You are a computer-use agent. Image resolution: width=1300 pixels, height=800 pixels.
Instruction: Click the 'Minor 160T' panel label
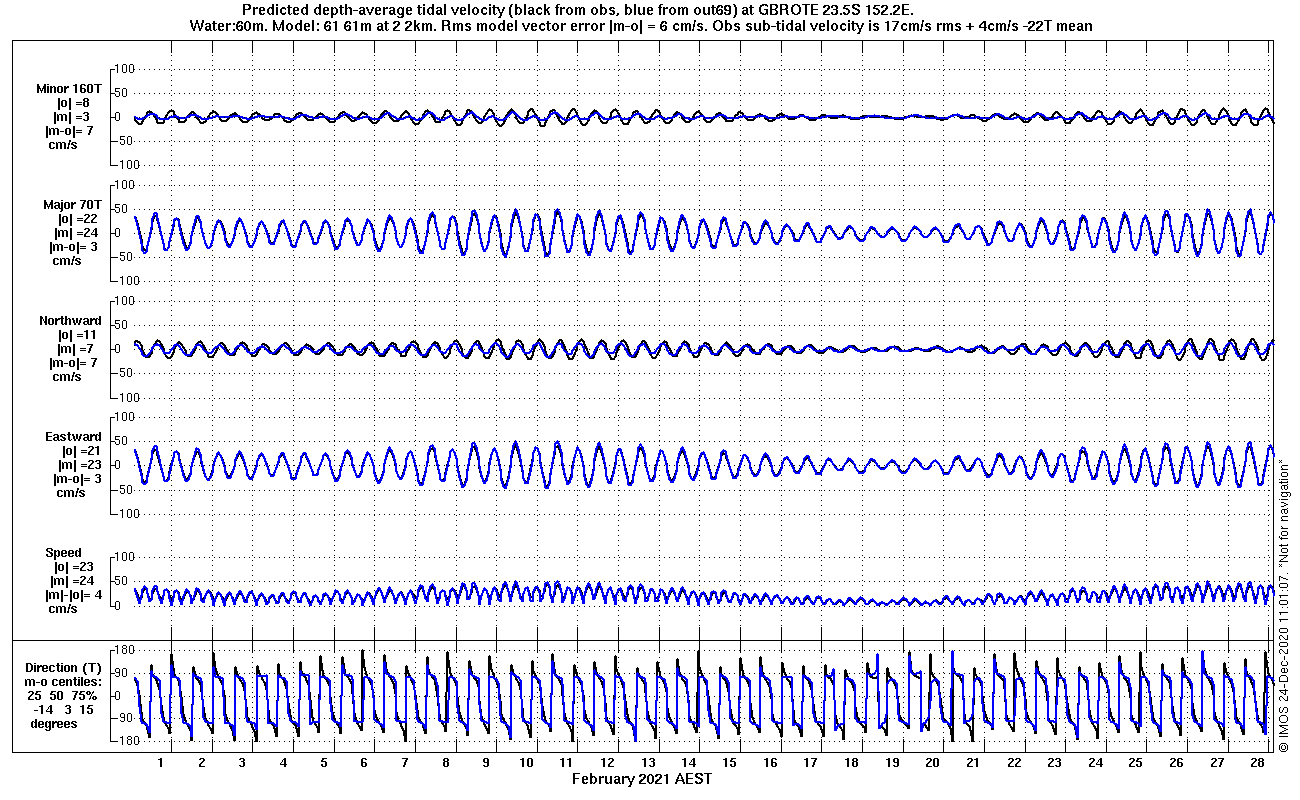point(68,89)
